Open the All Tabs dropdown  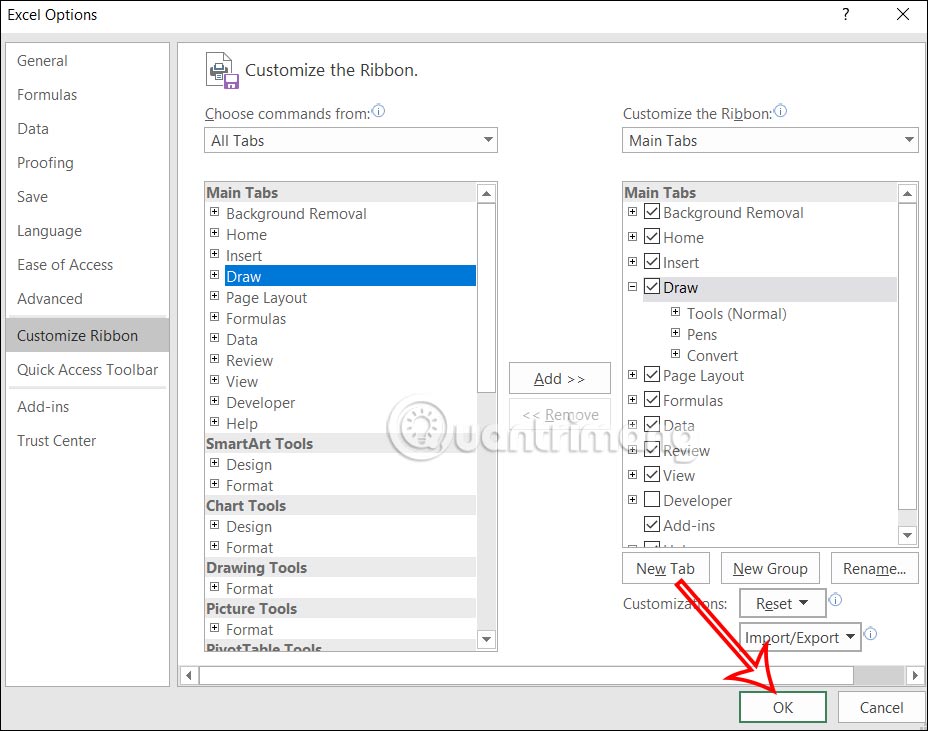tap(351, 140)
